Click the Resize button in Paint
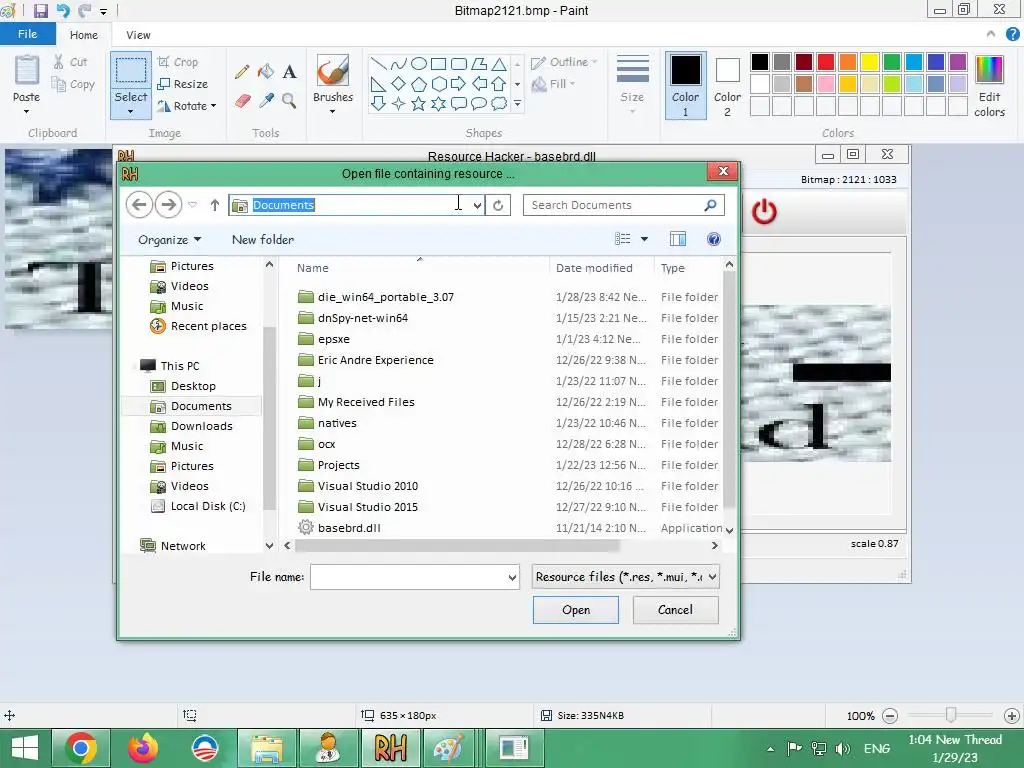This screenshot has width=1024, height=768. tap(183, 84)
